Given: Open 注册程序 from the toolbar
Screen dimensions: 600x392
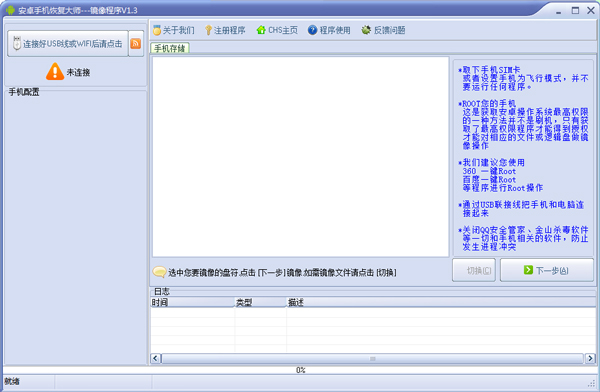Looking at the screenshot, I should [225, 30].
